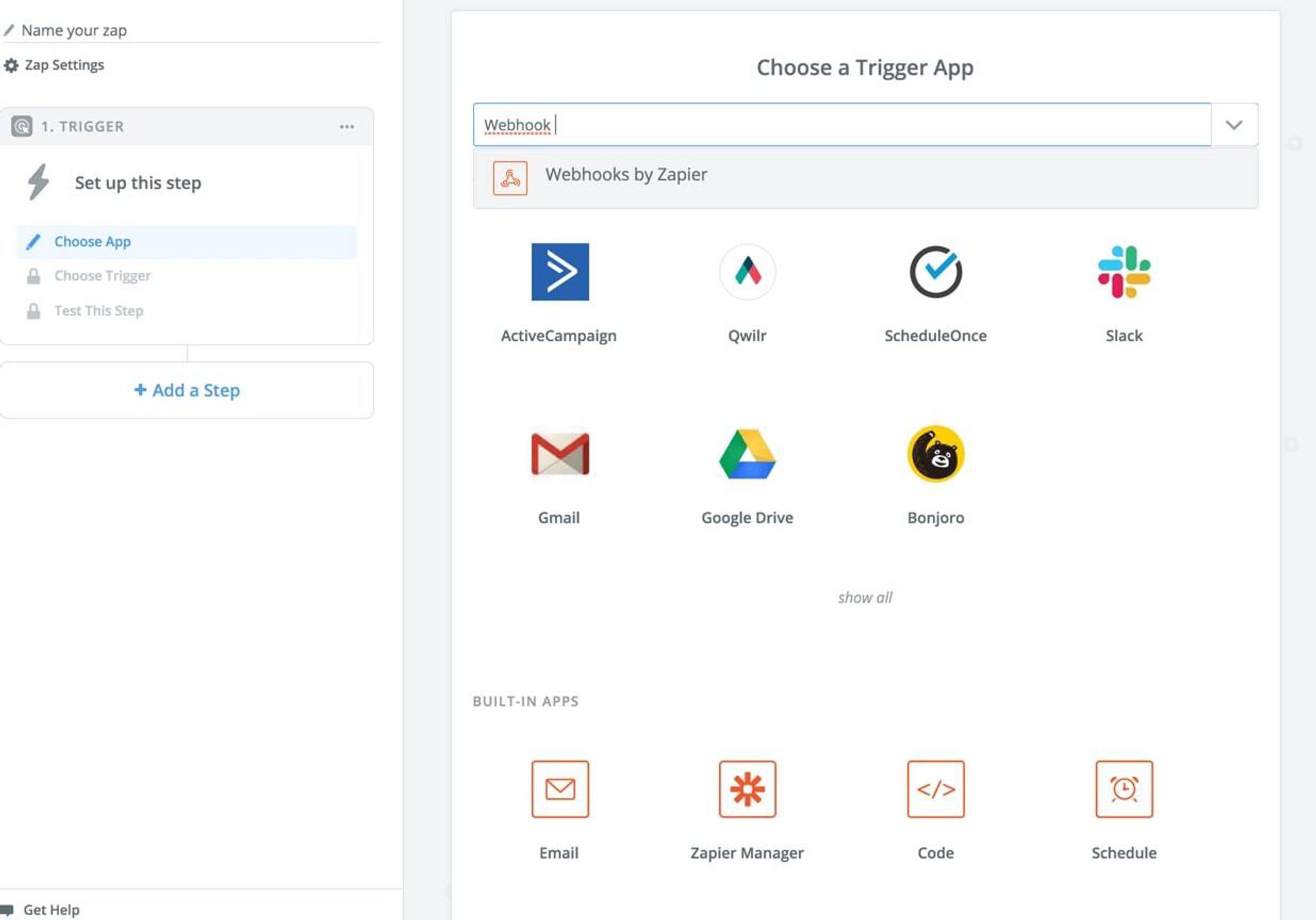The height and width of the screenshot is (920, 1316).
Task: Click Add a Step button
Action: [x=186, y=390]
